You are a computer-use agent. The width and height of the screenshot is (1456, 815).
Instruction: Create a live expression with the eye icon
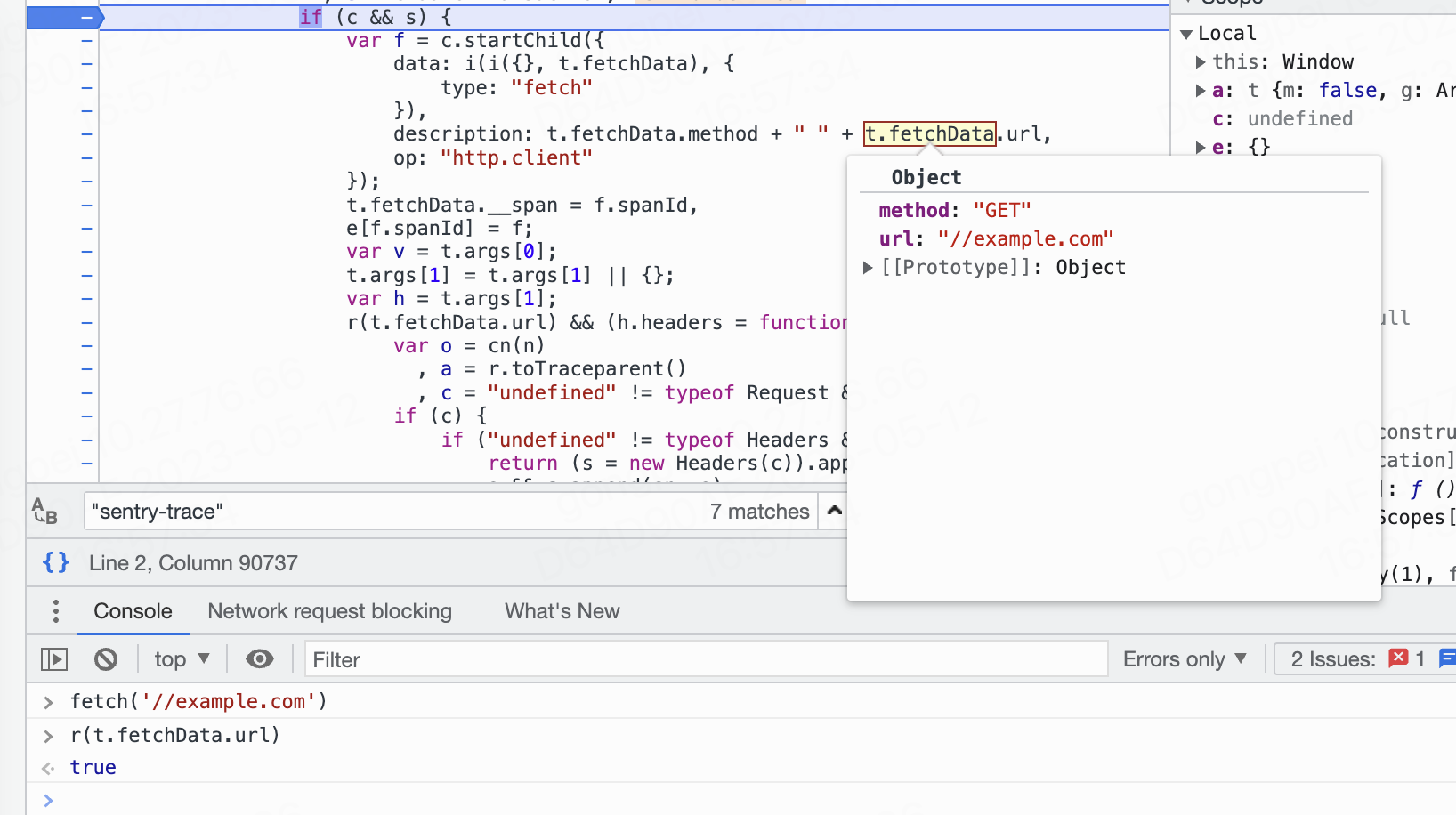[259, 658]
